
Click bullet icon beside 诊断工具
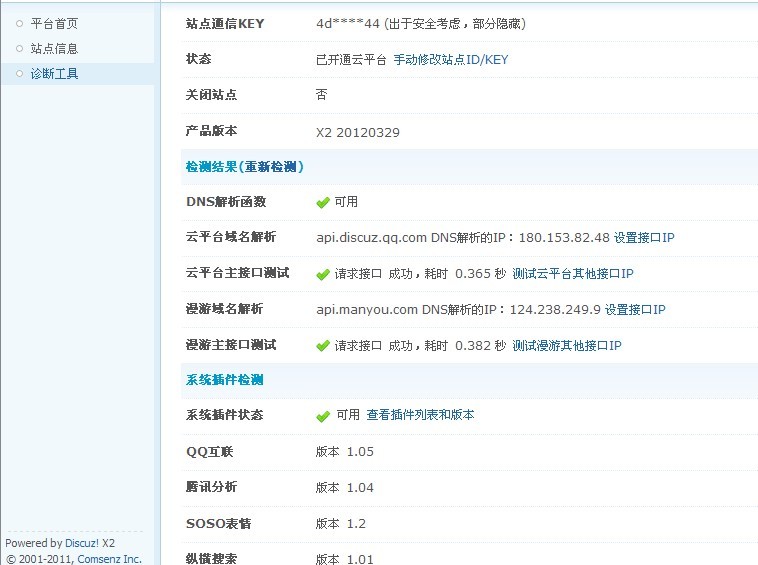point(19,73)
